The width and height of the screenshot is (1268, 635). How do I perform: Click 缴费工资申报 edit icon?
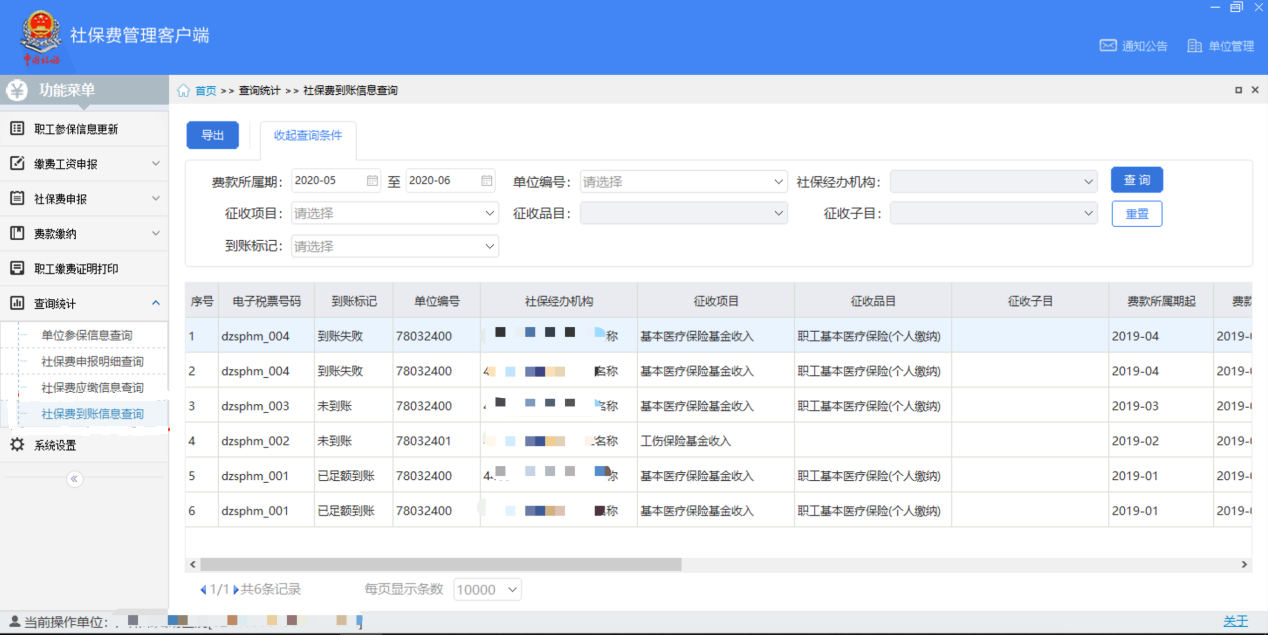pyautogui.click(x=17, y=163)
